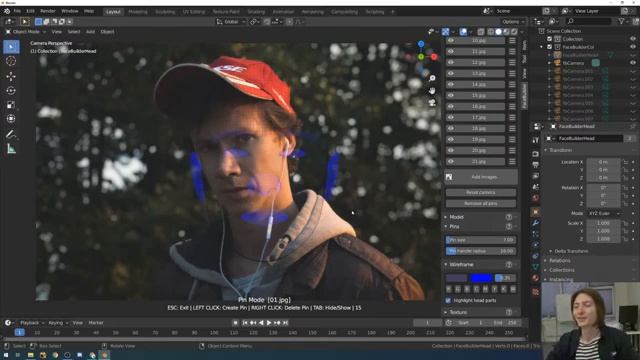
Task: Open the Global orientation dropdown
Action: (x=231, y=22)
